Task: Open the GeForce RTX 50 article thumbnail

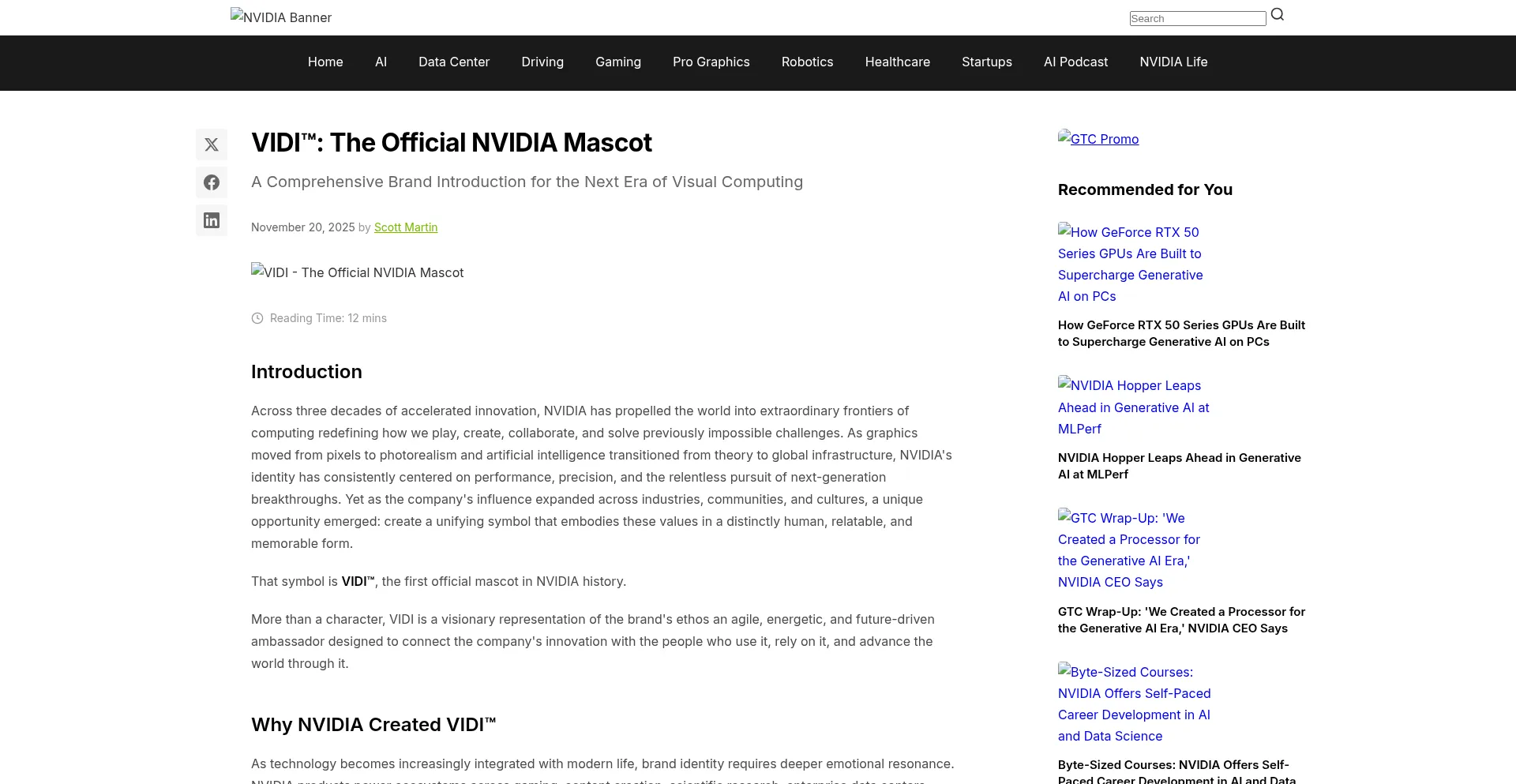Action: click(x=1130, y=264)
